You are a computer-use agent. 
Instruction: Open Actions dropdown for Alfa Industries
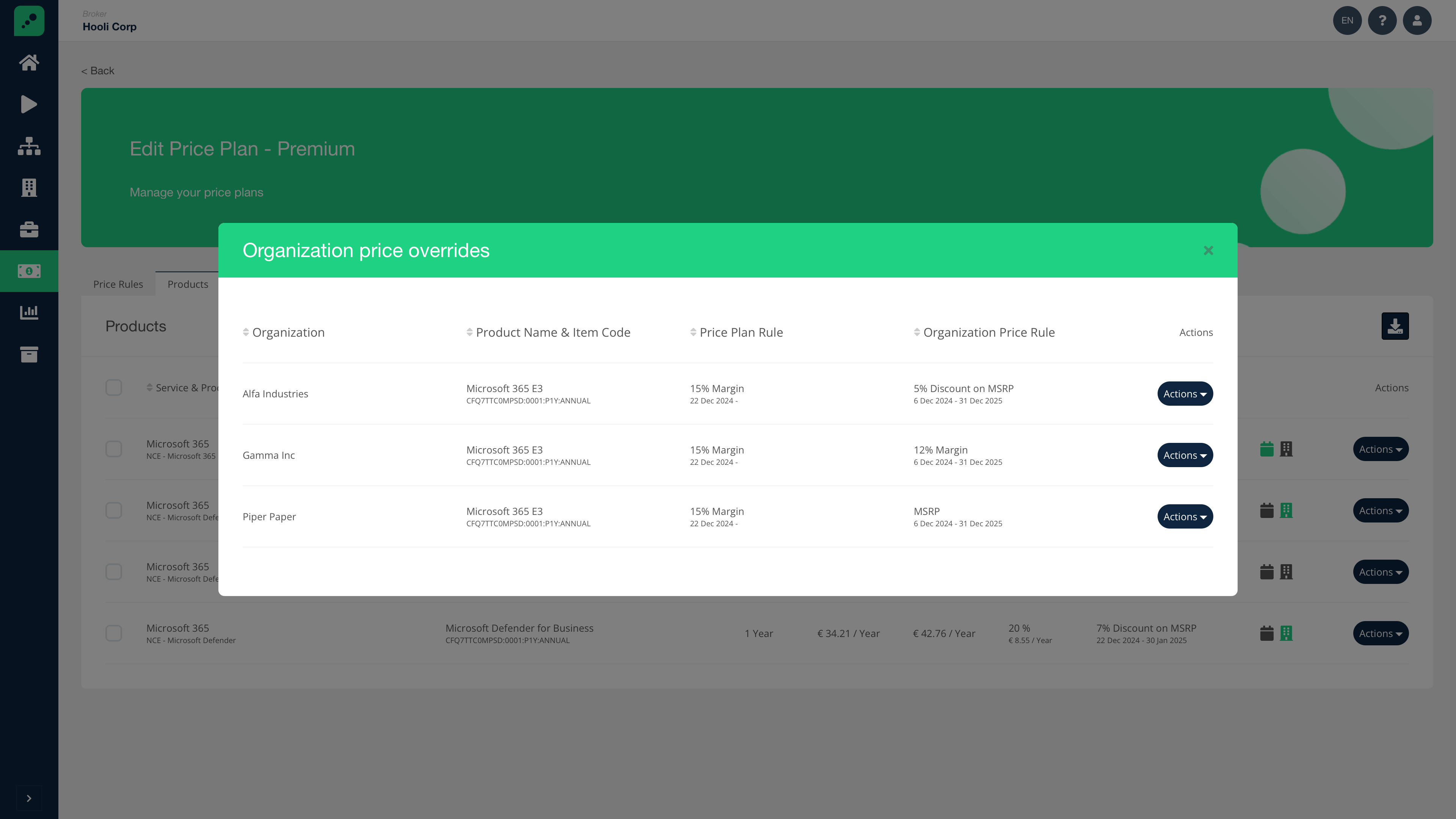click(x=1185, y=394)
